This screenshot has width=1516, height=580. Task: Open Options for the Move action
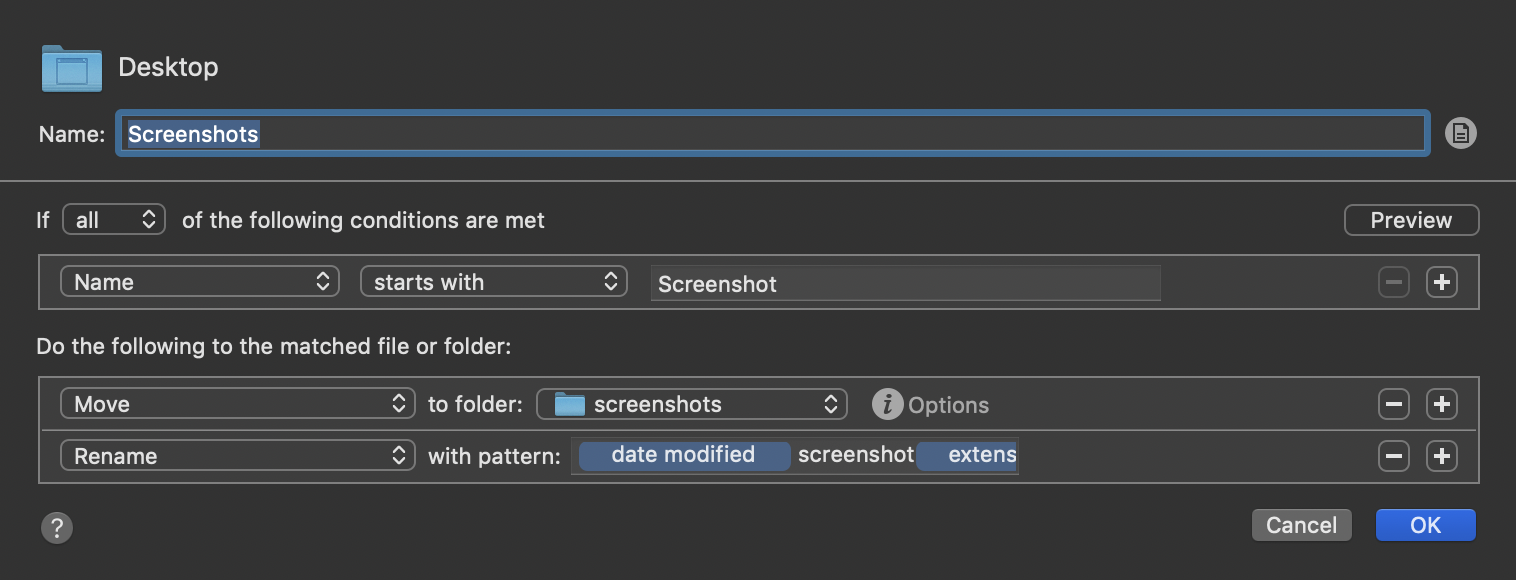(x=948, y=405)
